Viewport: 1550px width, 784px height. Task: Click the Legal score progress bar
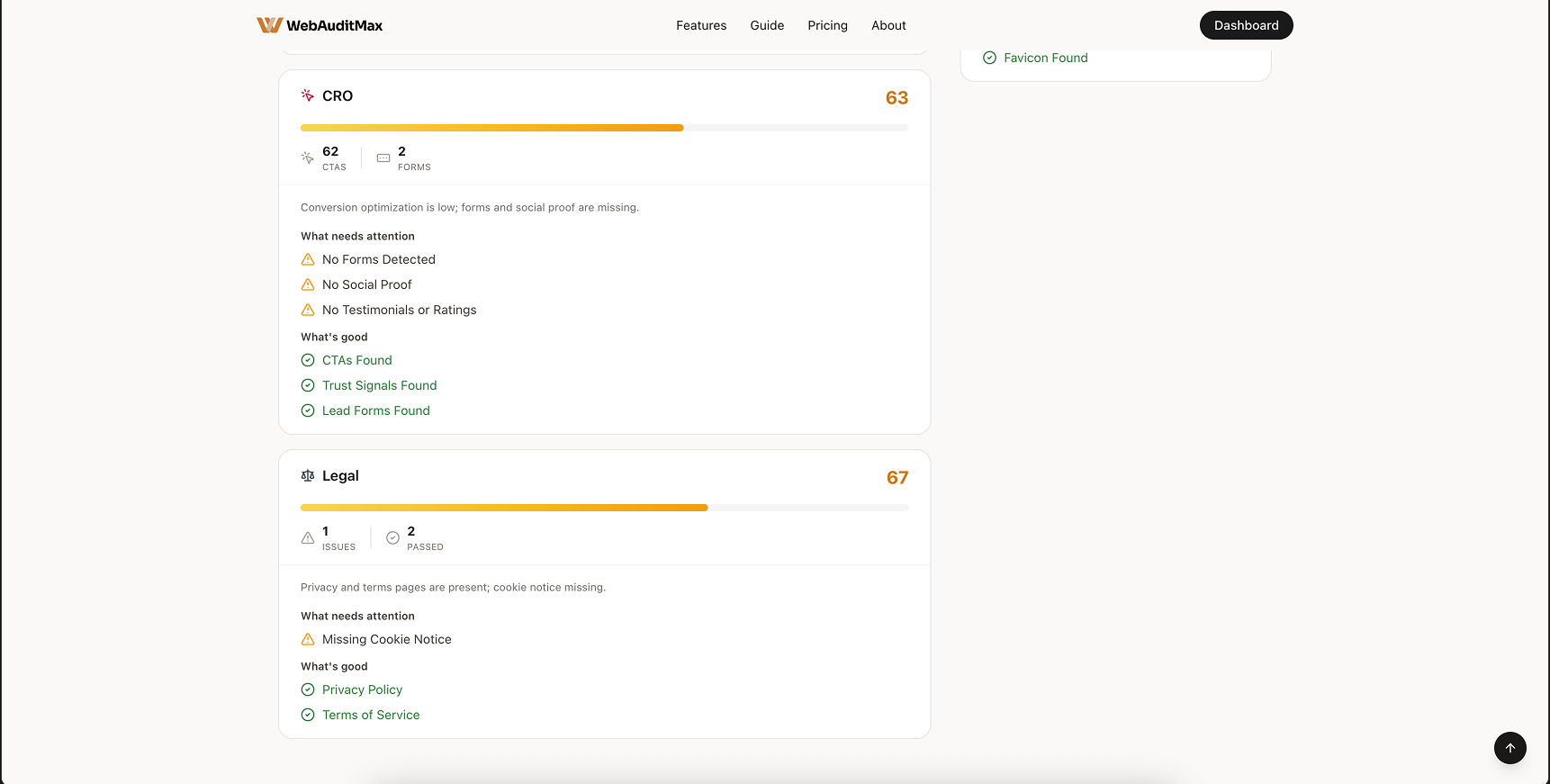(x=605, y=508)
